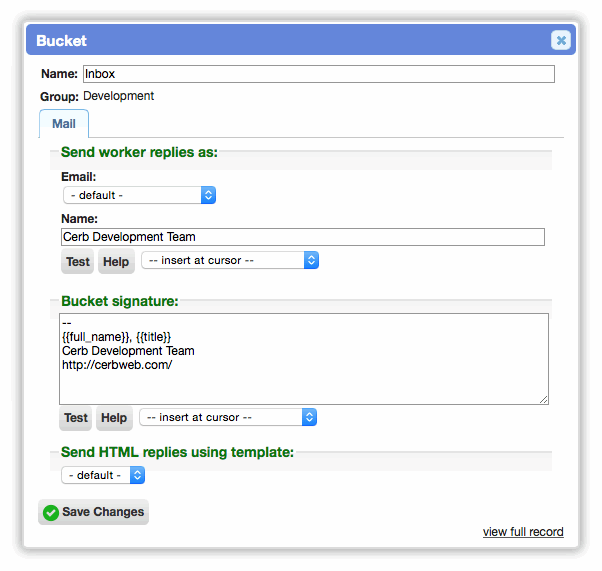Click the green checkmark icon on Save Changes

(x=51, y=513)
